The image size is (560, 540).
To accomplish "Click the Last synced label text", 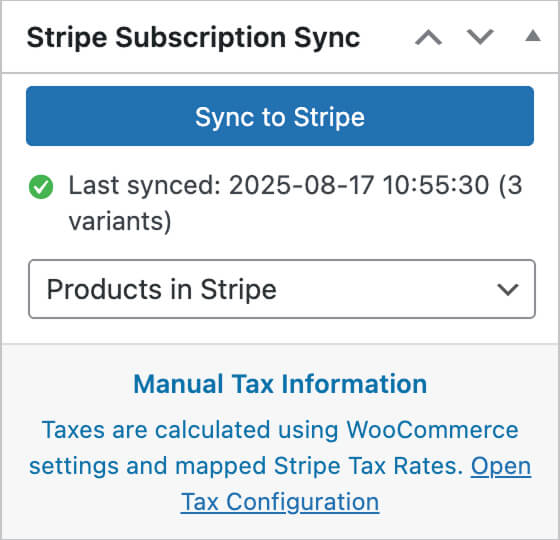I will pyautogui.click(x=145, y=185).
